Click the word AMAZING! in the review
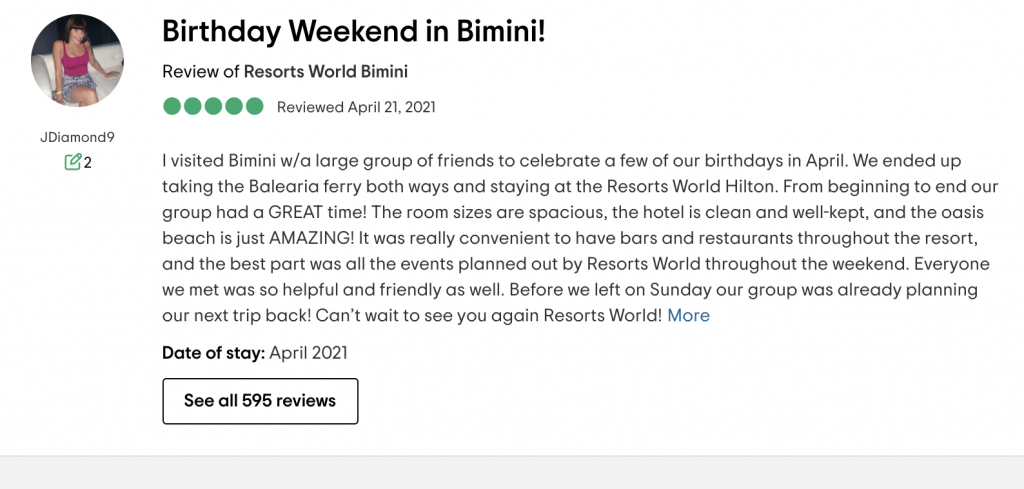 click(x=310, y=238)
